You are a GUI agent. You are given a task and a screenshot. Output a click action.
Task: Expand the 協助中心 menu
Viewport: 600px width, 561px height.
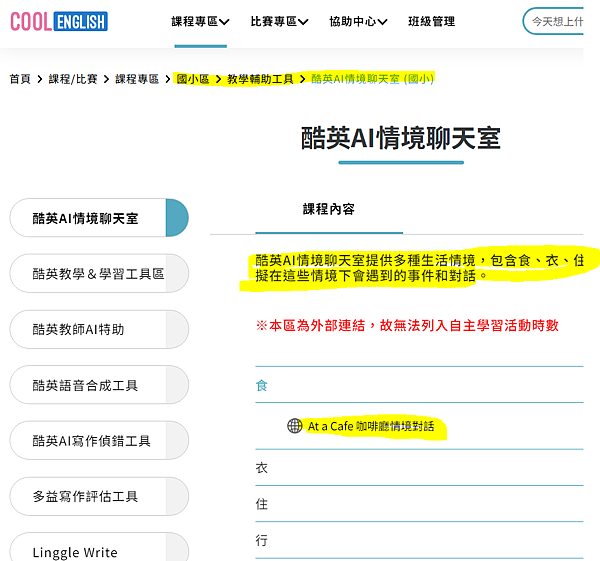(x=358, y=21)
